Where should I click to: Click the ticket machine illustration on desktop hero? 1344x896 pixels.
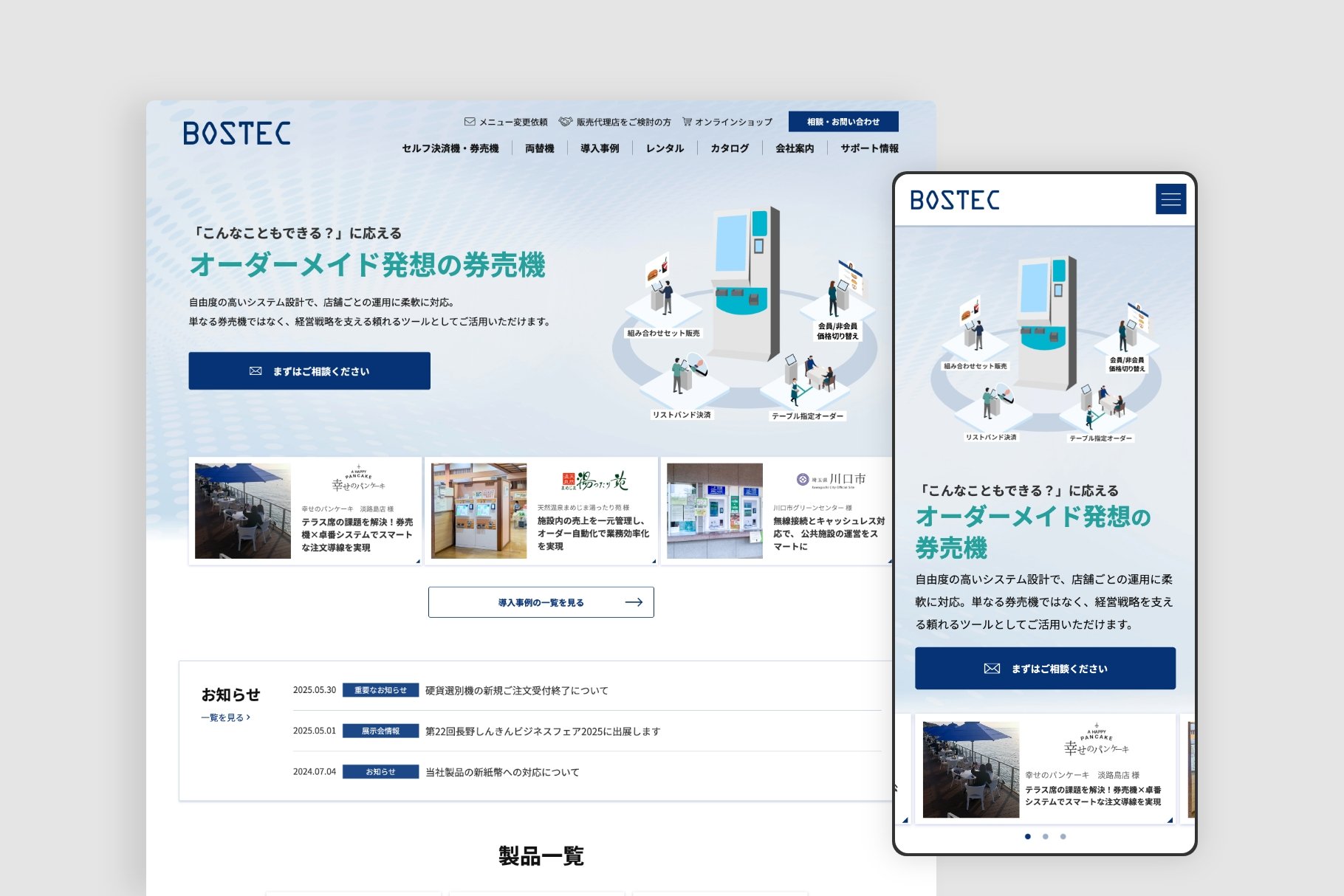[x=746, y=284]
